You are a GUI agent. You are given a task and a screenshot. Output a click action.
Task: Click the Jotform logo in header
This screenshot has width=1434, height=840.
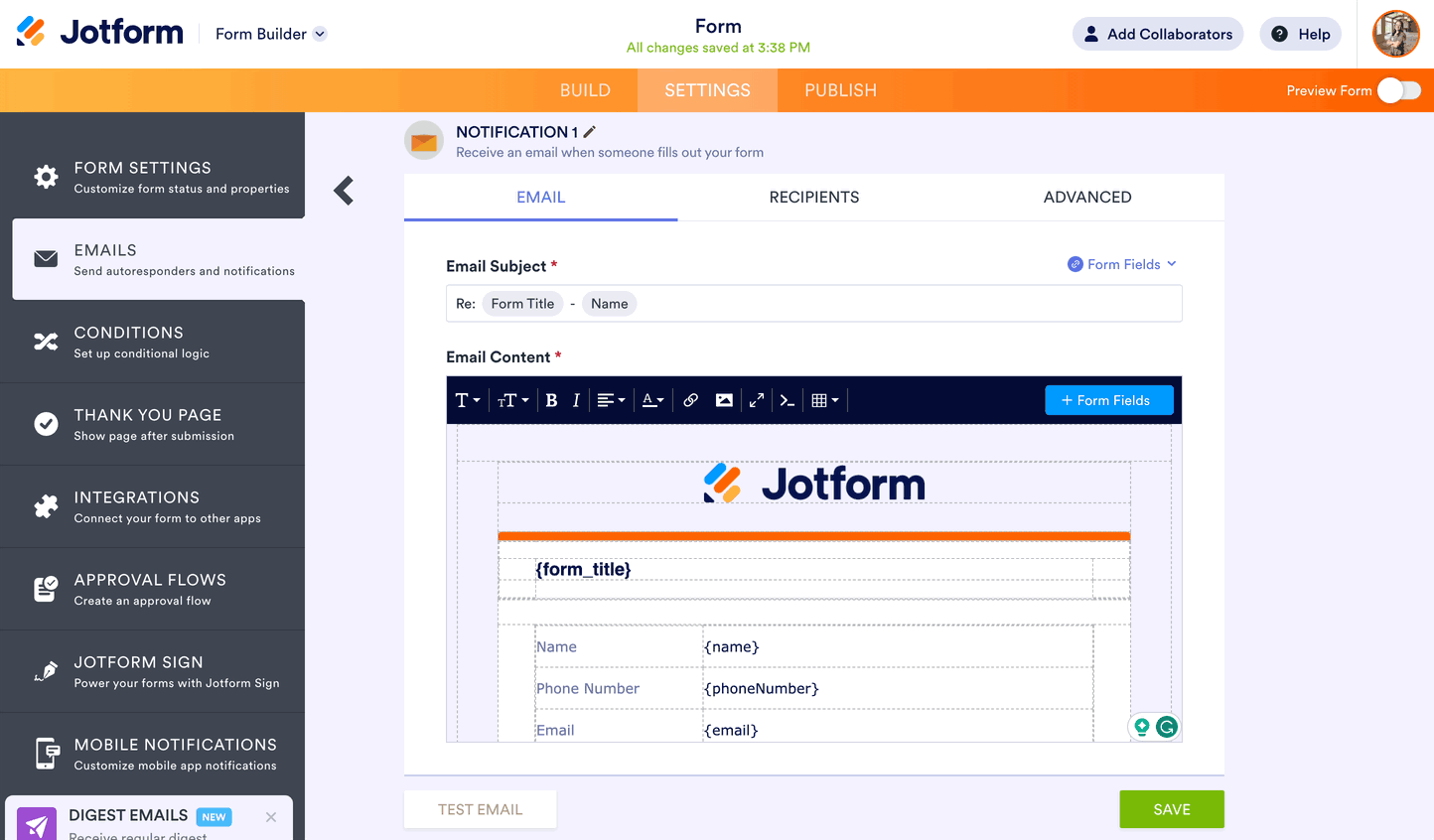tap(99, 32)
